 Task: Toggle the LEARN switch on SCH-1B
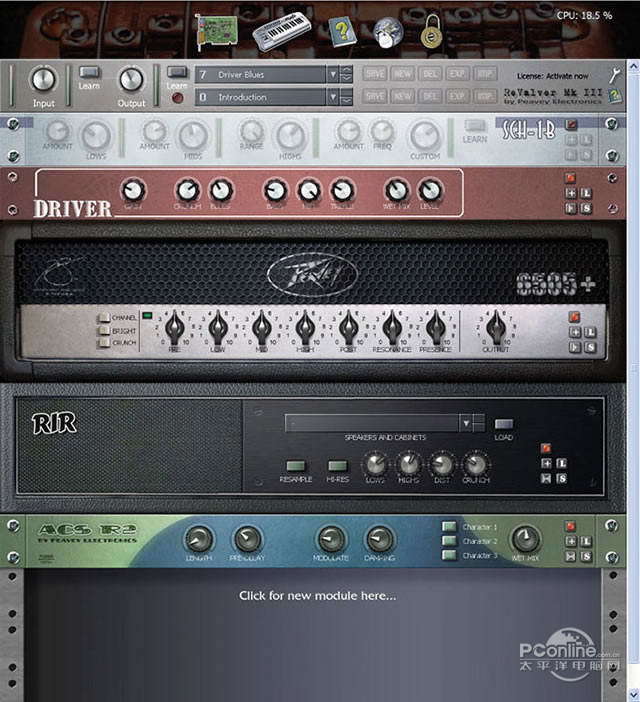[x=474, y=125]
